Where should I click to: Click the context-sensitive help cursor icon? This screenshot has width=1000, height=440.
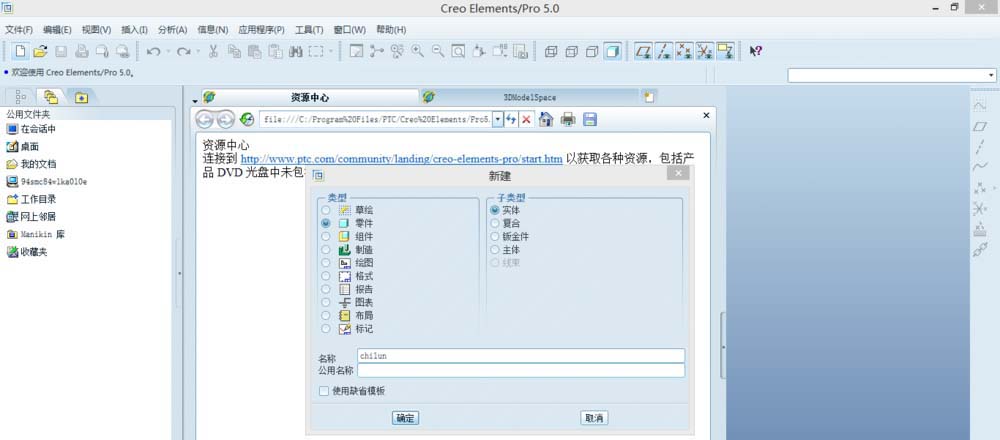[x=756, y=52]
